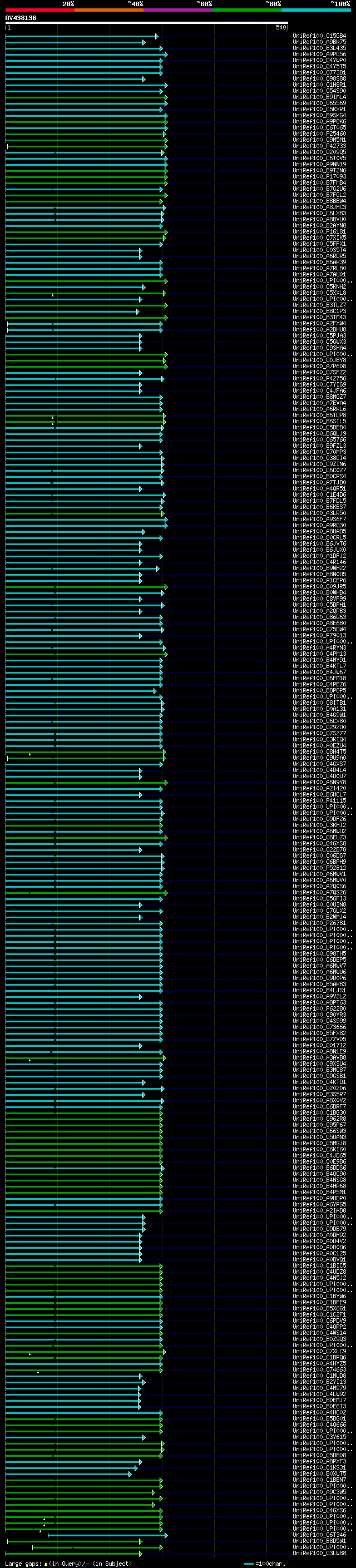Select the UniRef100_A6N9Y8 label
The height and width of the screenshot is (1568, 356).
[319, 782]
